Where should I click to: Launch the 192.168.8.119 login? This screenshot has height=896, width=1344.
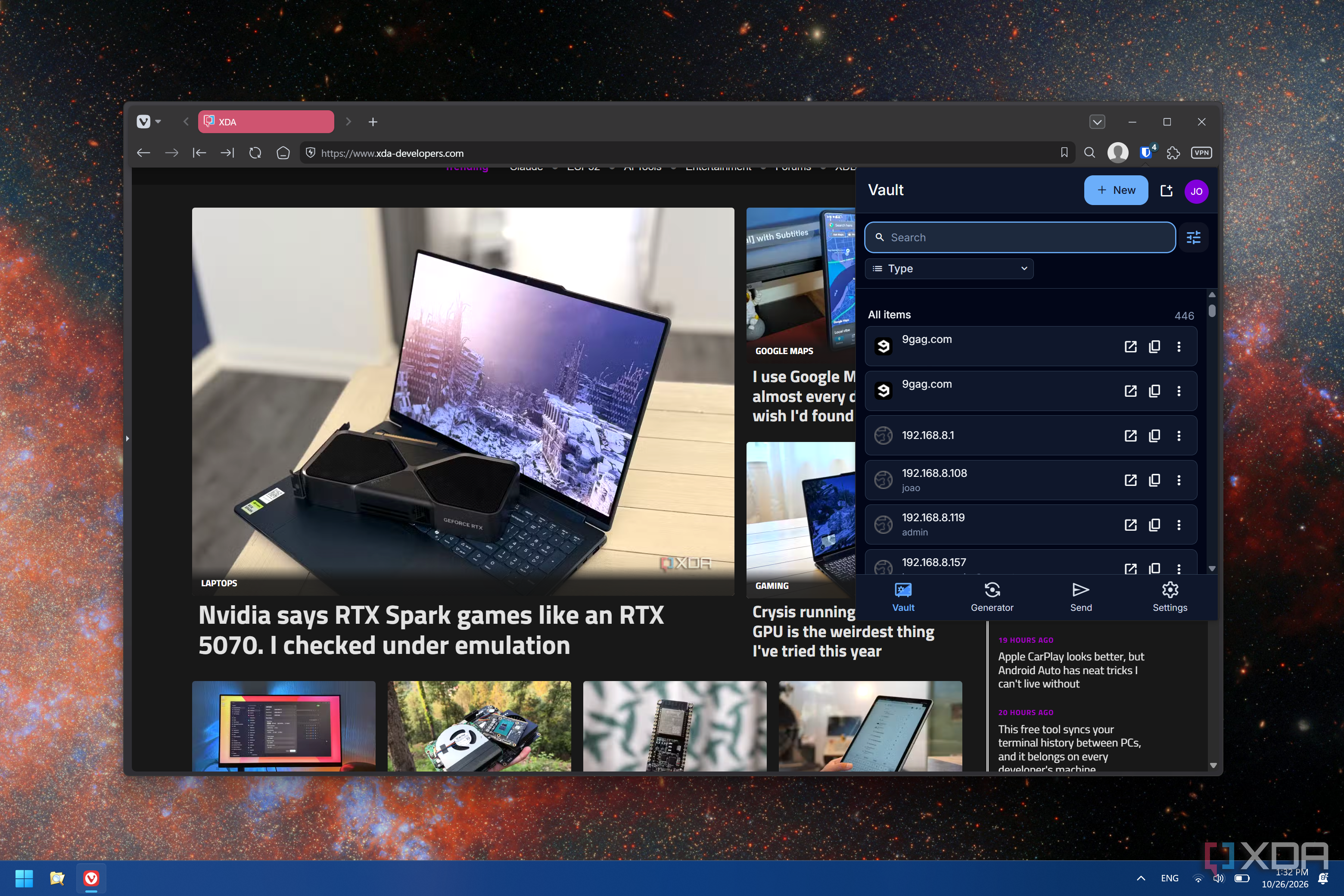1130,525
